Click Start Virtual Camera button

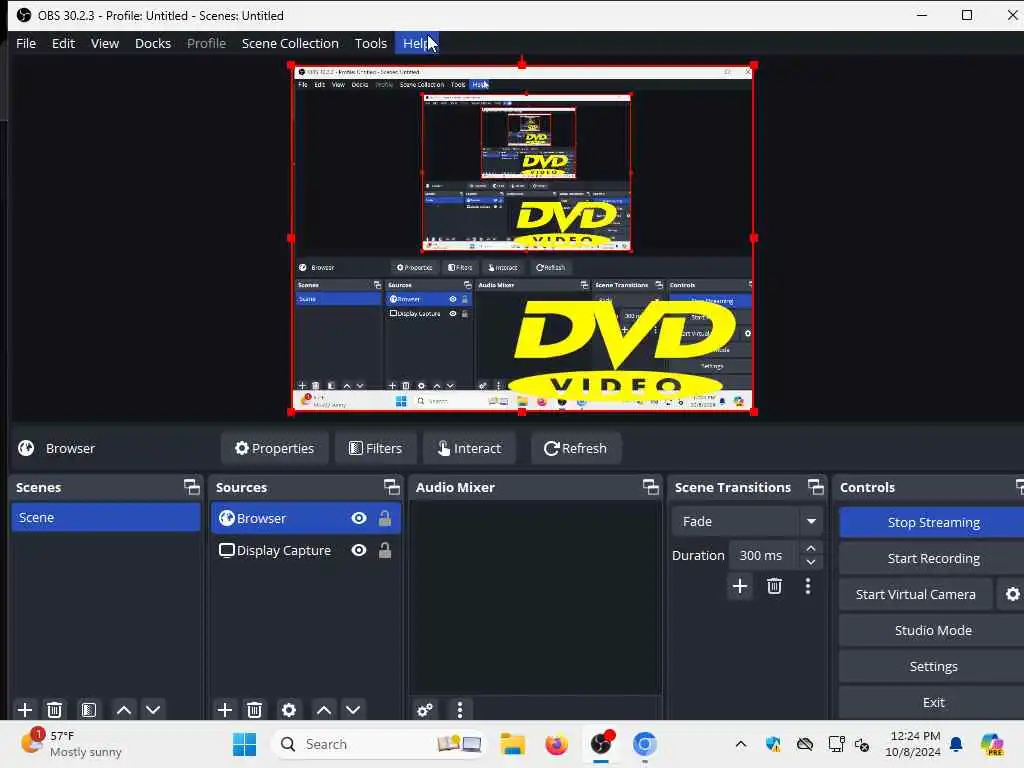916,594
